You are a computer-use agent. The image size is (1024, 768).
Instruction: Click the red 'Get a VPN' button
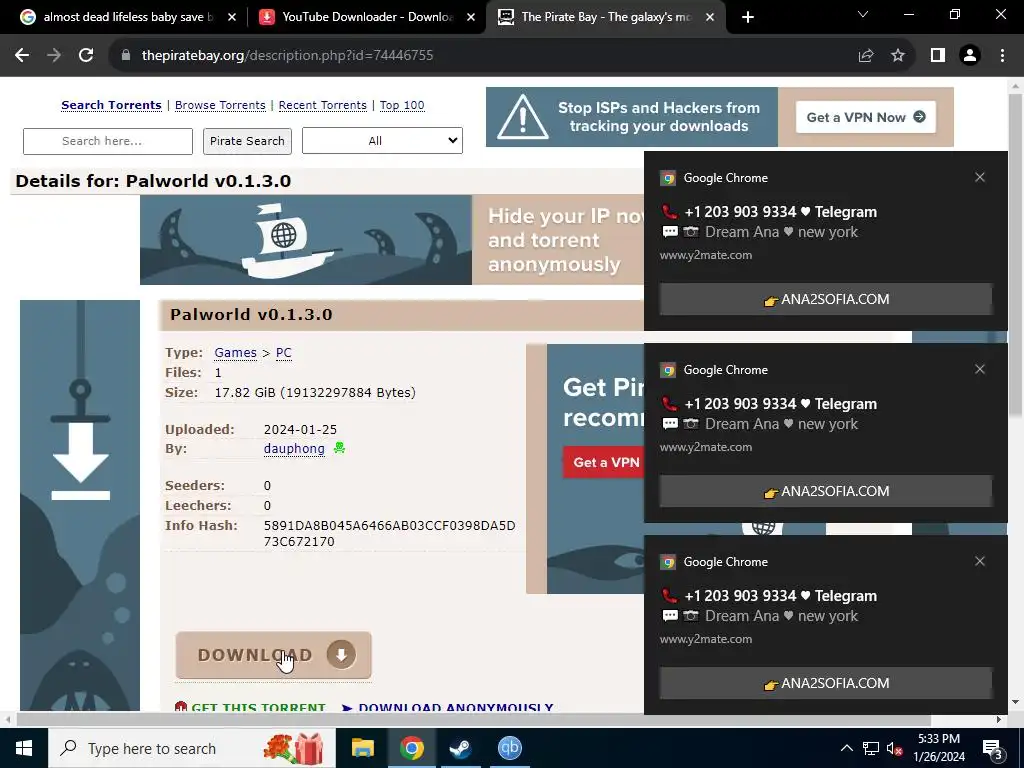[x=604, y=462]
